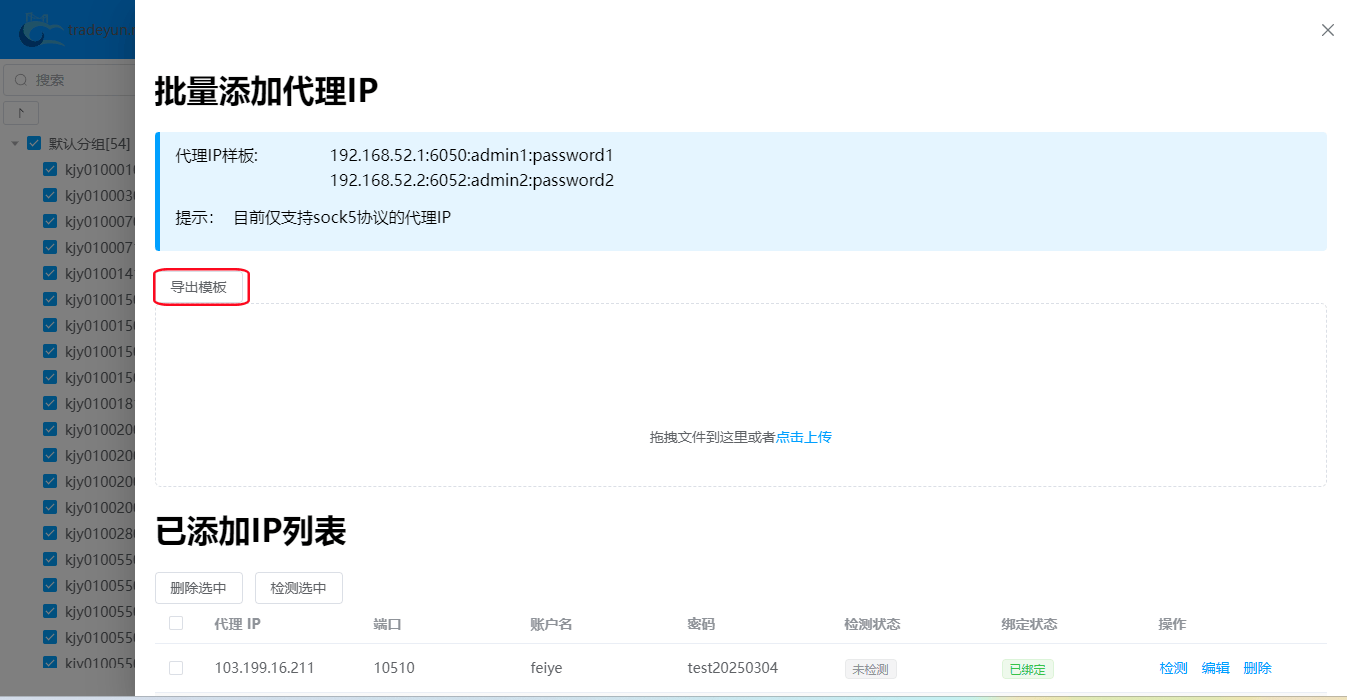Click the magnifier icon in search box
The image size is (1347, 700).
20,80
